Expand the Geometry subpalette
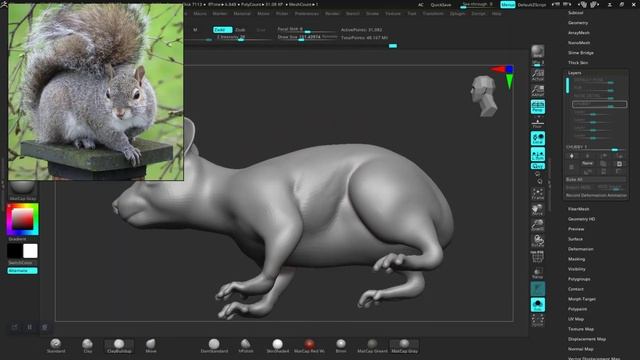Viewport: 640px width, 360px height. pyautogui.click(x=578, y=23)
